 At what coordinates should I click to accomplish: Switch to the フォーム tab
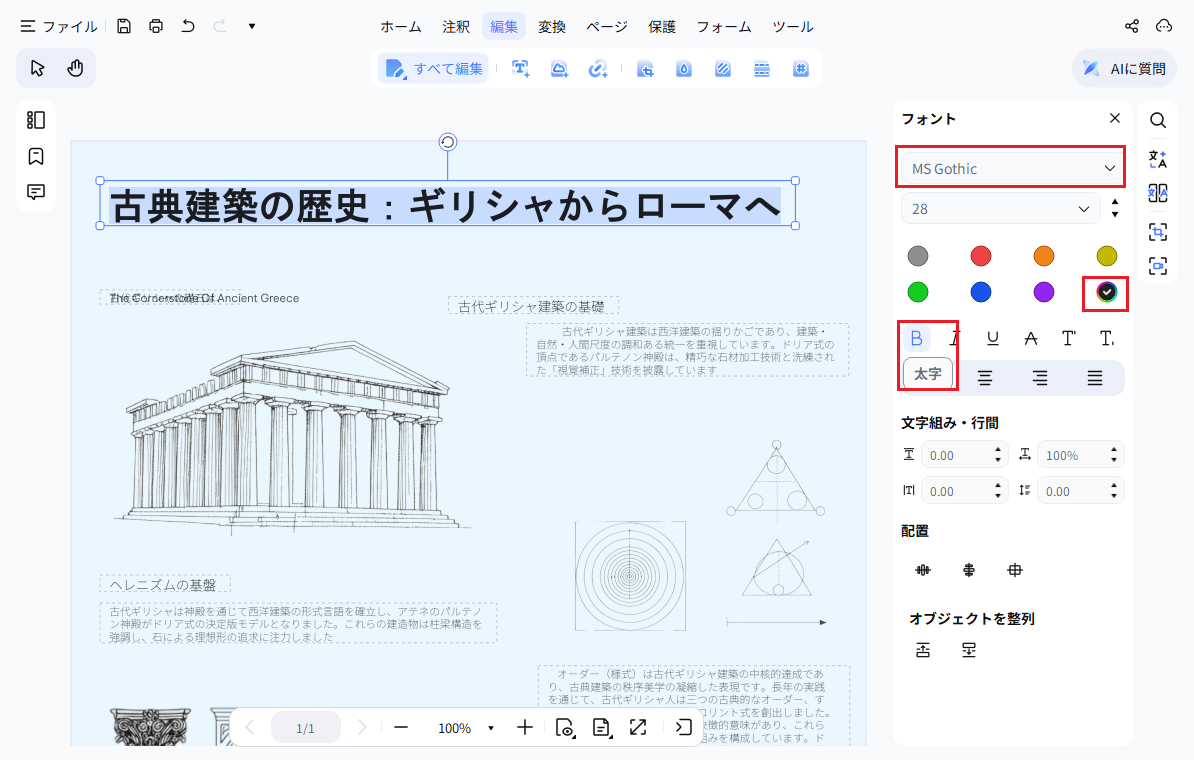[723, 27]
